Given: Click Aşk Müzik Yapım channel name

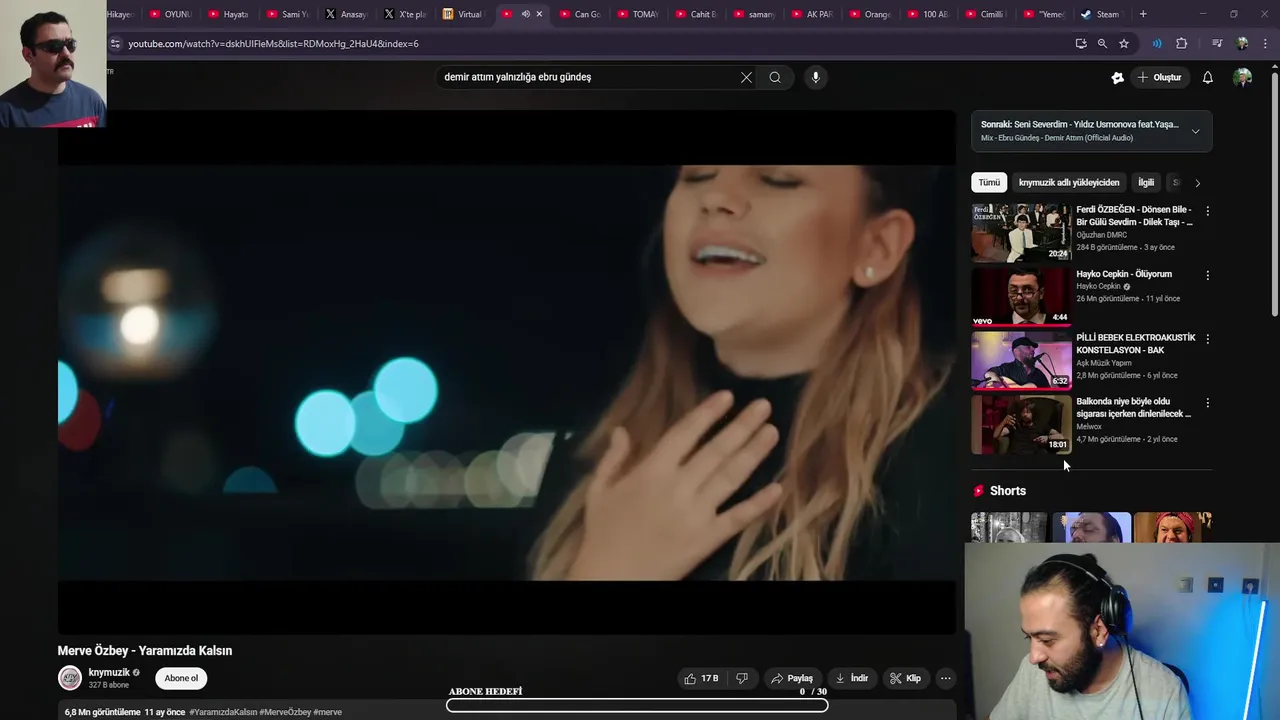Looking at the screenshot, I should [1102, 363].
